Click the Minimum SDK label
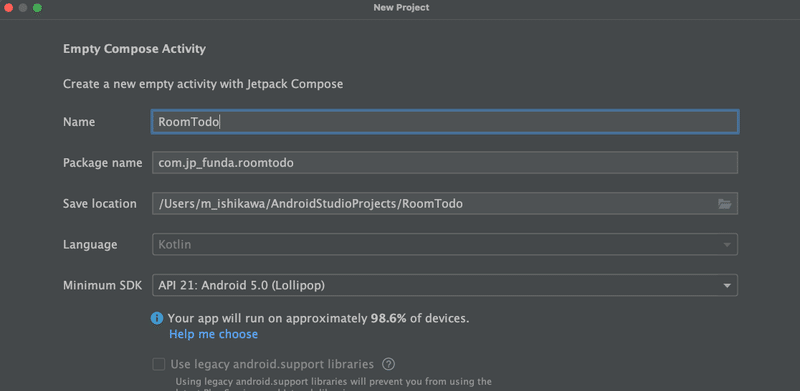This screenshot has width=800, height=391. tap(103, 285)
